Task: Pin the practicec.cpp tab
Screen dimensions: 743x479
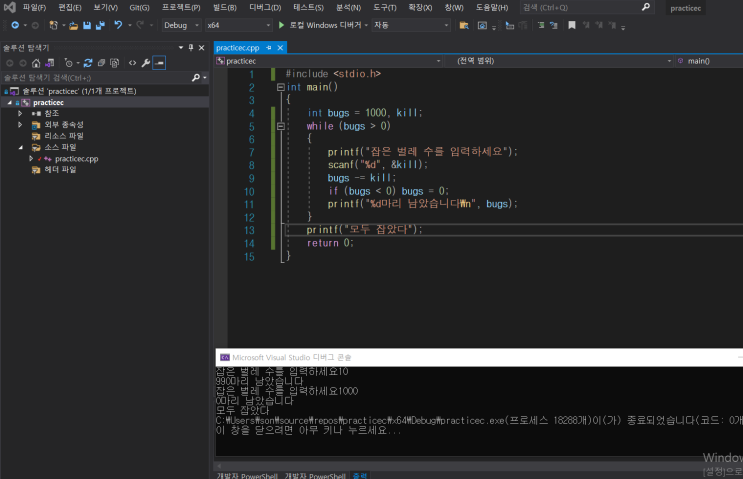Action: point(269,47)
